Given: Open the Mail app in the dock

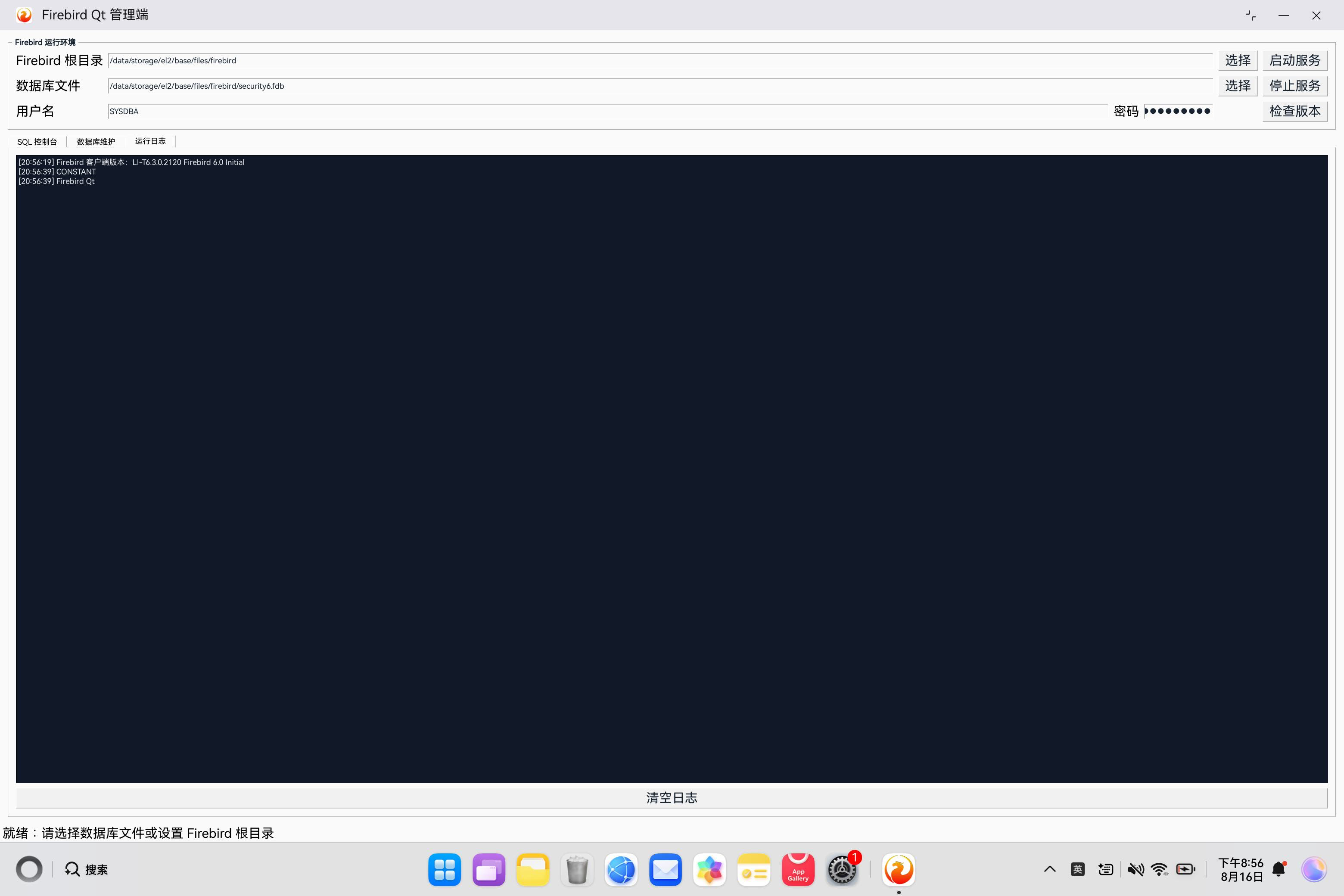Looking at the screenshot, I should click(665, 870).
